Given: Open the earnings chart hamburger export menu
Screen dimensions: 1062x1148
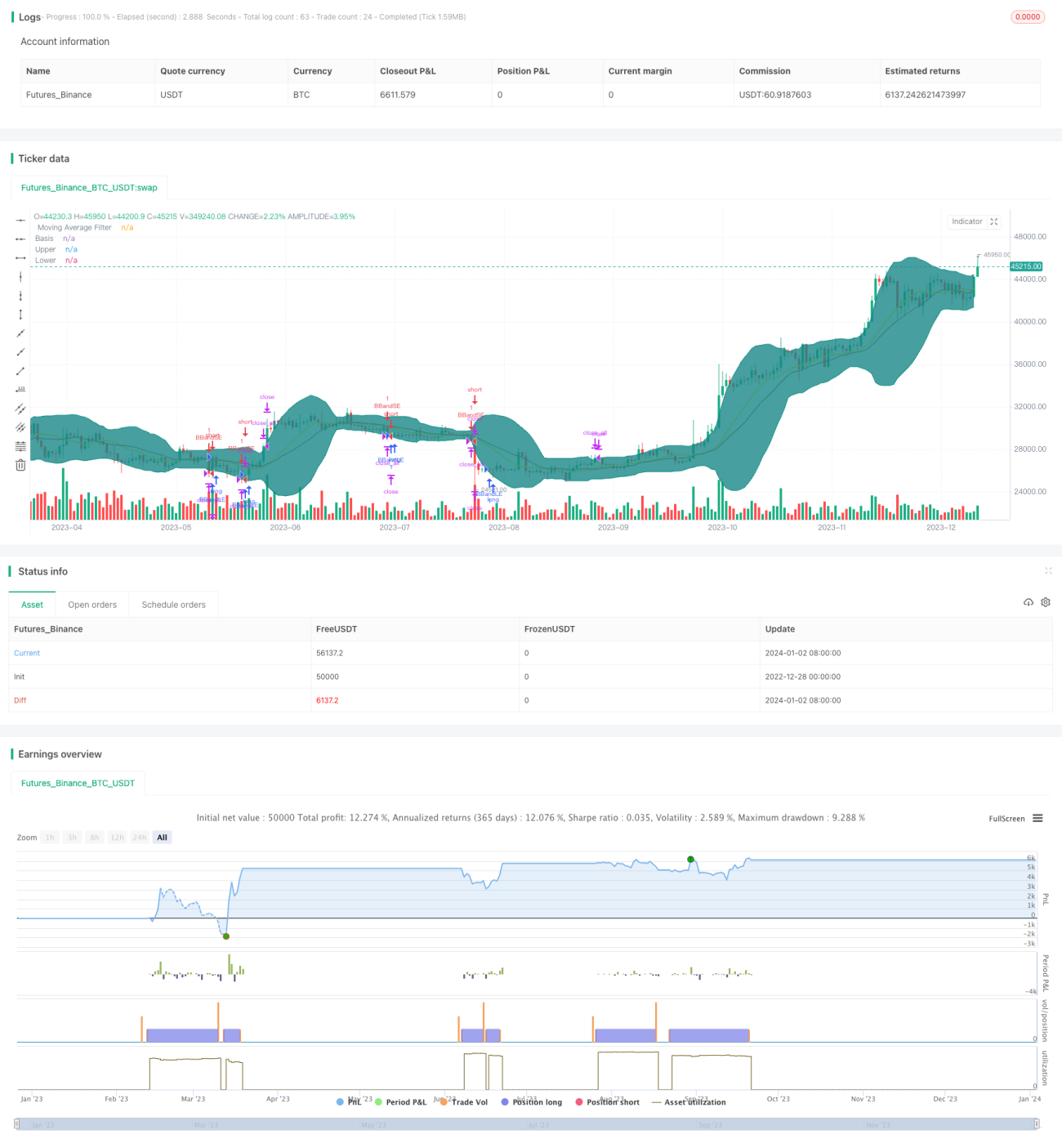Looking at the screenshot, I should tap(1037, 818).
